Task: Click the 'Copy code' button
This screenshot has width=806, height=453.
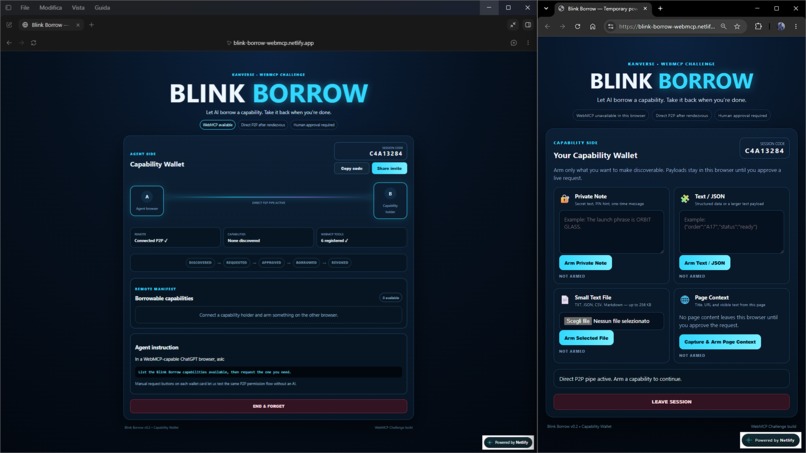Action: tap(352, 168)
